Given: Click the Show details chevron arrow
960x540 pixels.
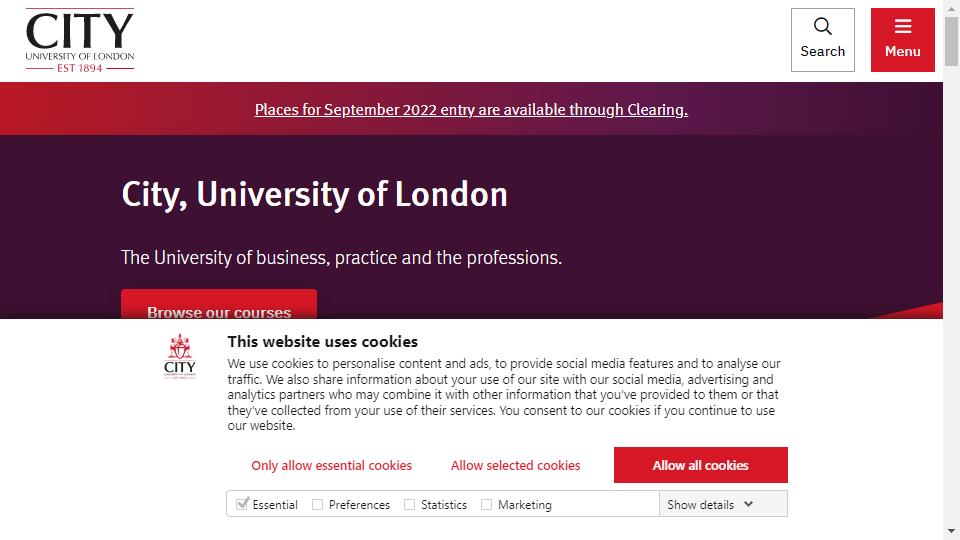Looking at the screenshot, I should [748, 504].
